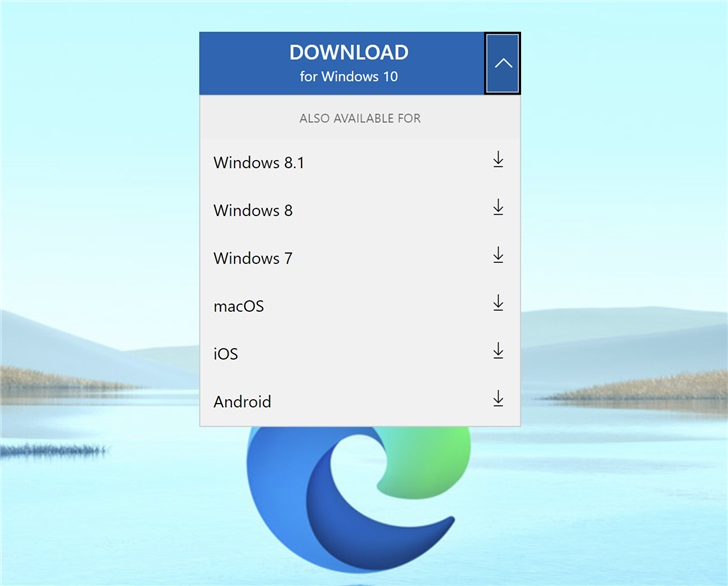Click the macOS download arrow icon

point(498,304)
